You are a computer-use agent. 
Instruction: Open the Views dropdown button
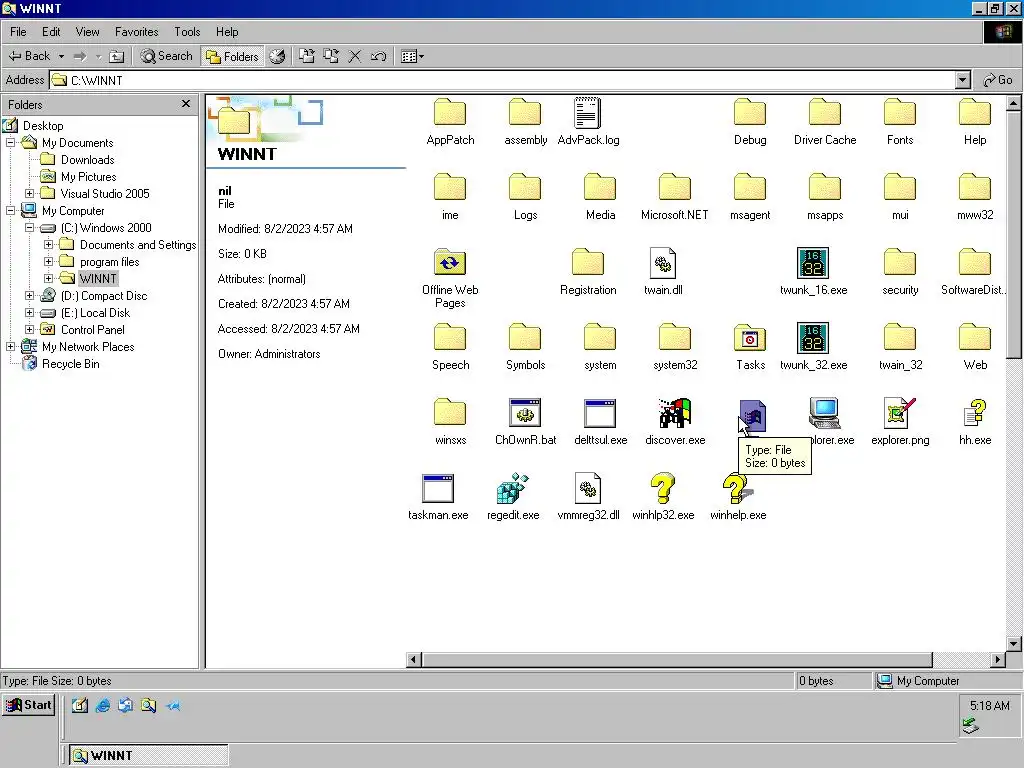[412, 56]
